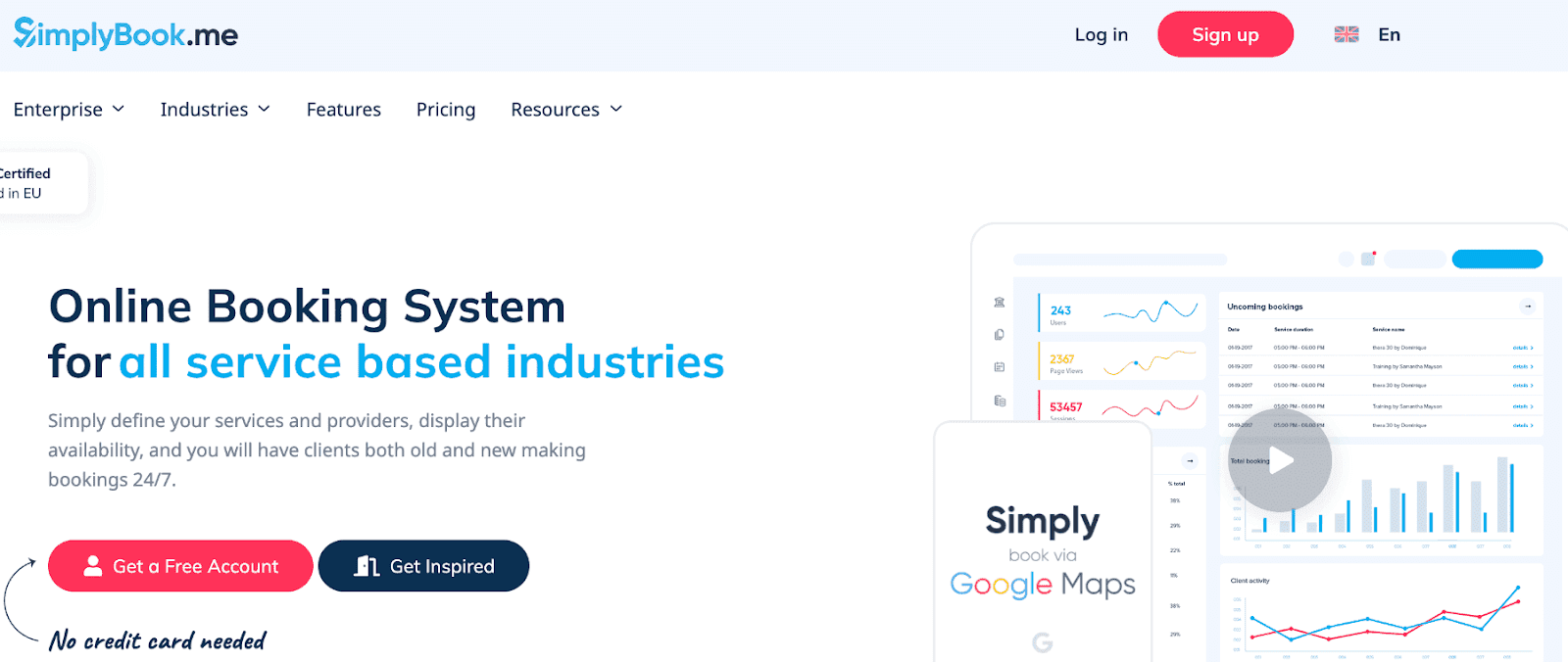Open the Pricing page
The image size is (1568, 662).
[446, 109]
